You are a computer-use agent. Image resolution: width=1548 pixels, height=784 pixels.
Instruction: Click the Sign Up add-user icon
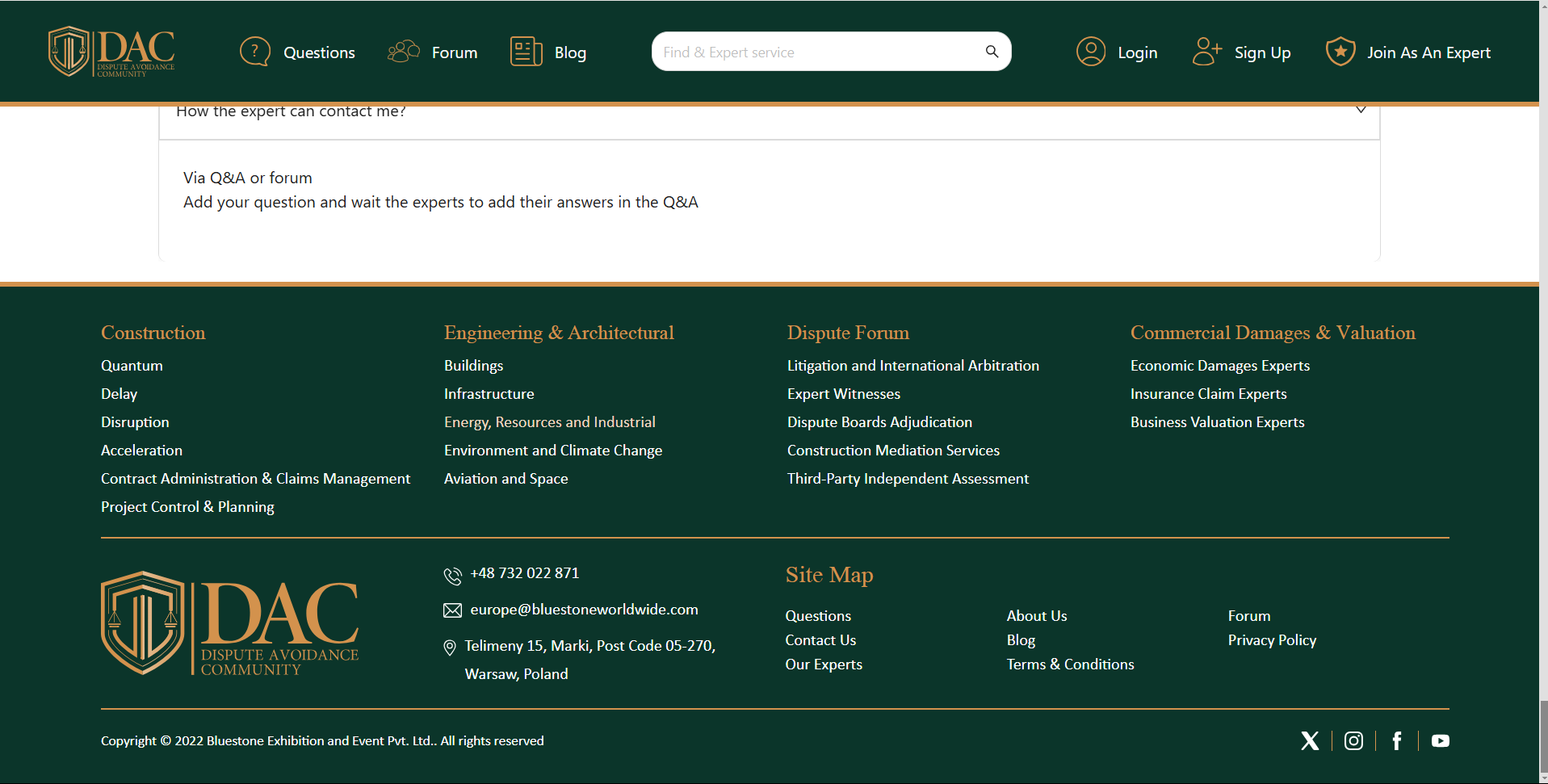tap(1207, 52)
